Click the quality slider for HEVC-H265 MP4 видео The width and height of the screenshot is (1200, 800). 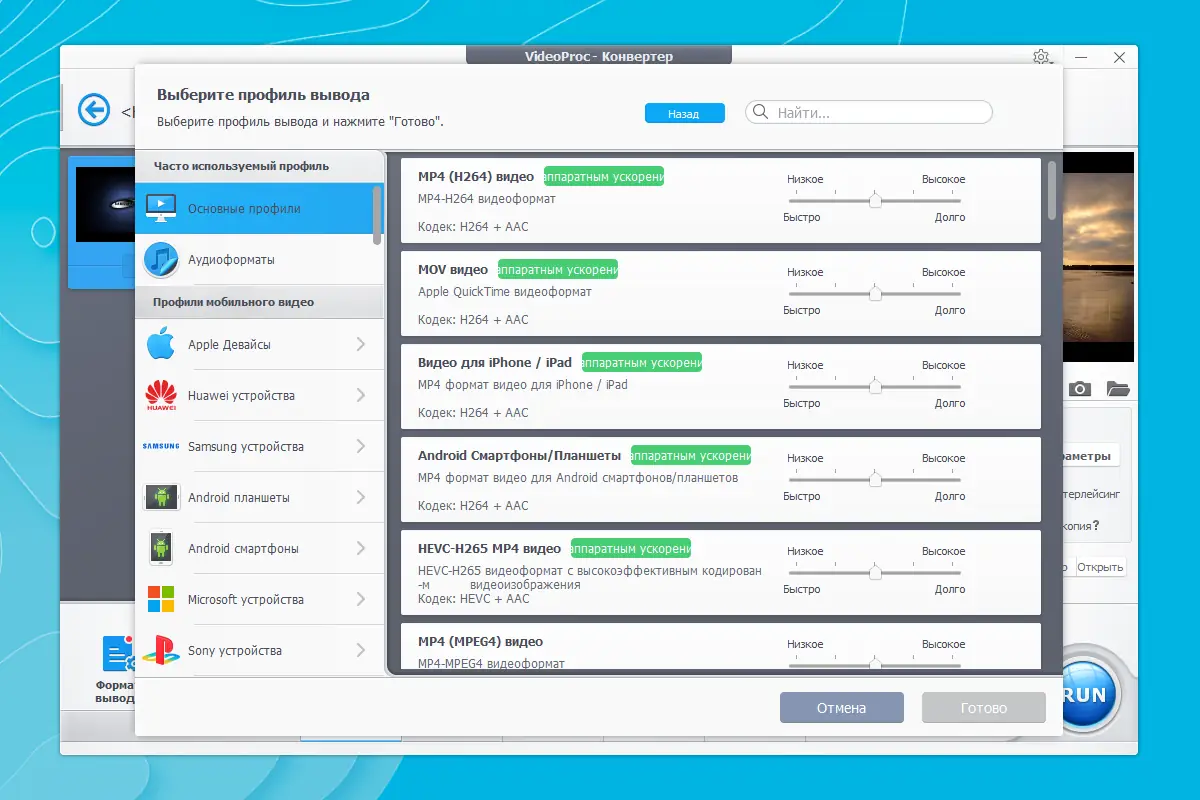coord(875,572)
